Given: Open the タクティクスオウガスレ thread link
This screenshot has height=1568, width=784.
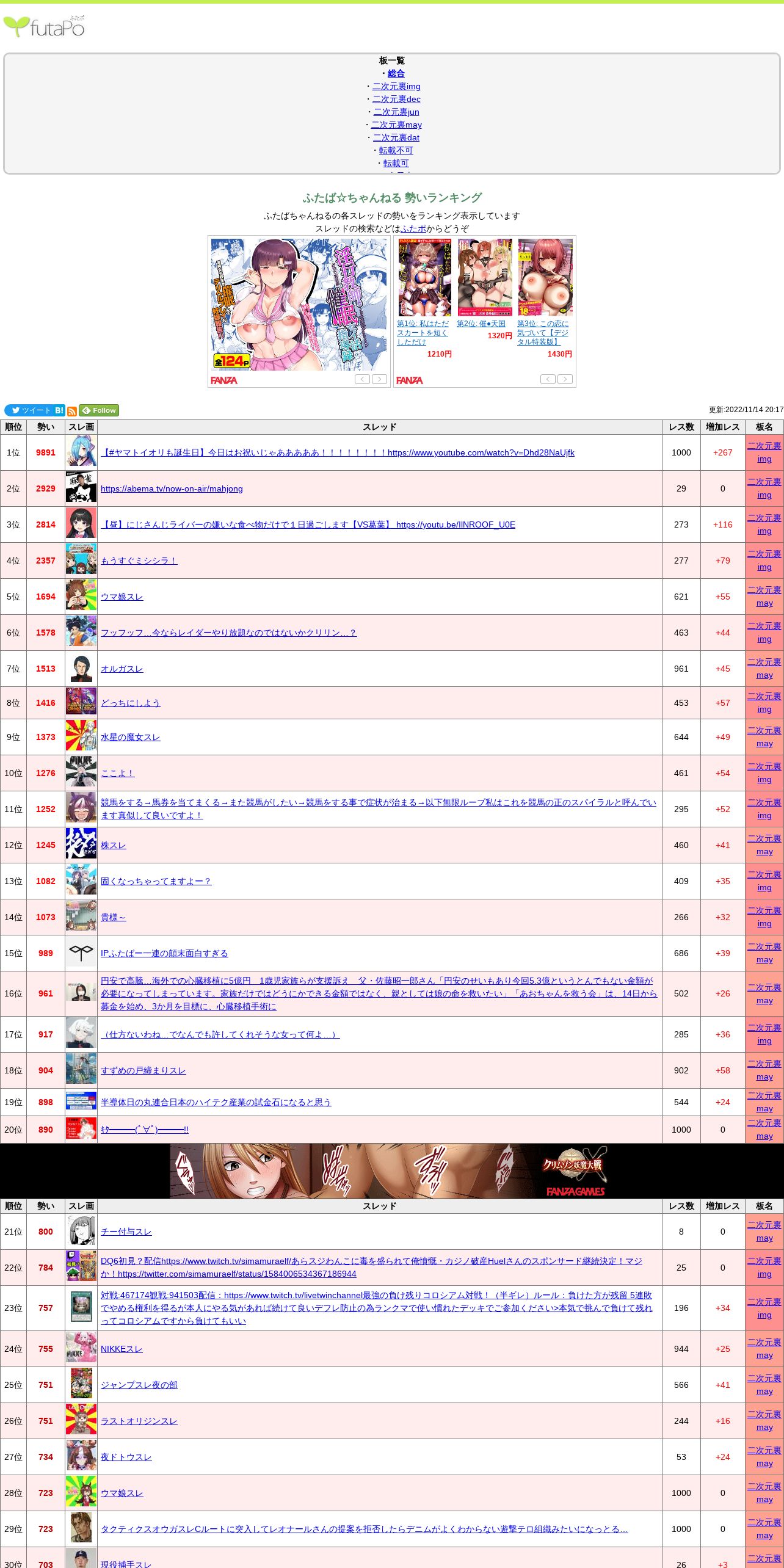Looking at the screenshot, I should point(365,1529).
